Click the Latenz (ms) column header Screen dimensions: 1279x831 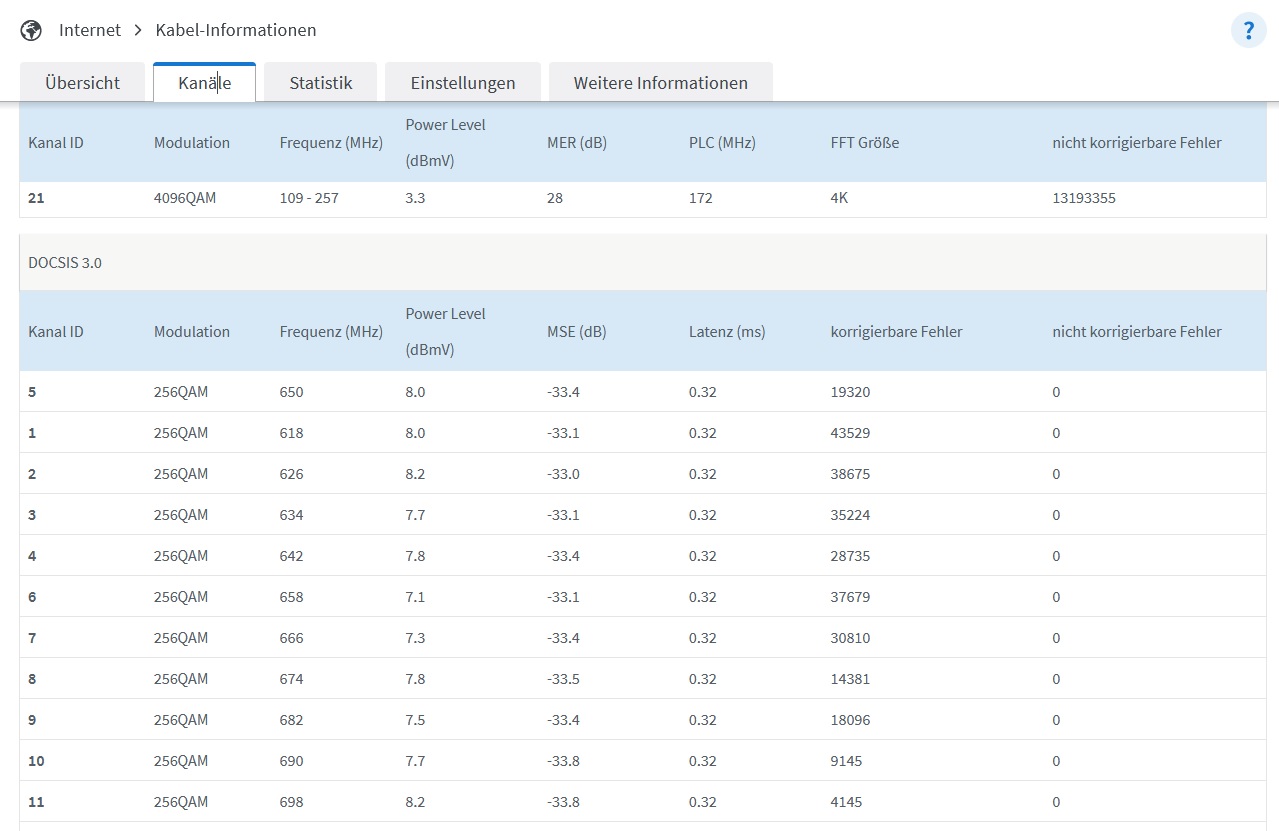(726, 332)
